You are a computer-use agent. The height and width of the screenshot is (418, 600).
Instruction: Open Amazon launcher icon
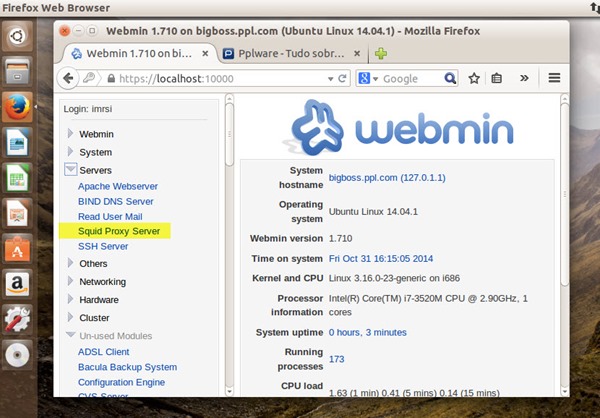pyautogui.click(x=17, y=284)
